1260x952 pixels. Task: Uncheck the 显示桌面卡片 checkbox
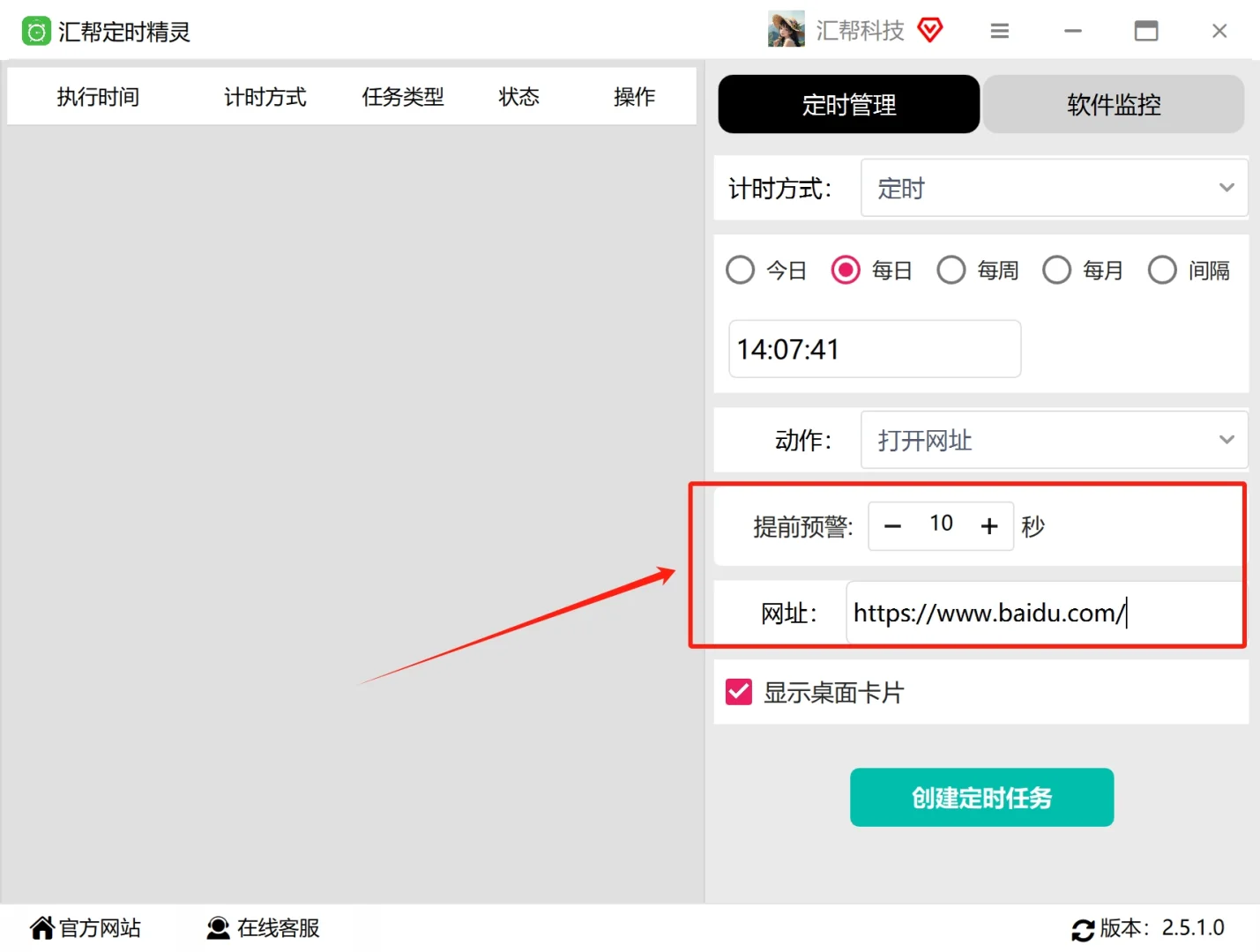(x=738, y=692)
